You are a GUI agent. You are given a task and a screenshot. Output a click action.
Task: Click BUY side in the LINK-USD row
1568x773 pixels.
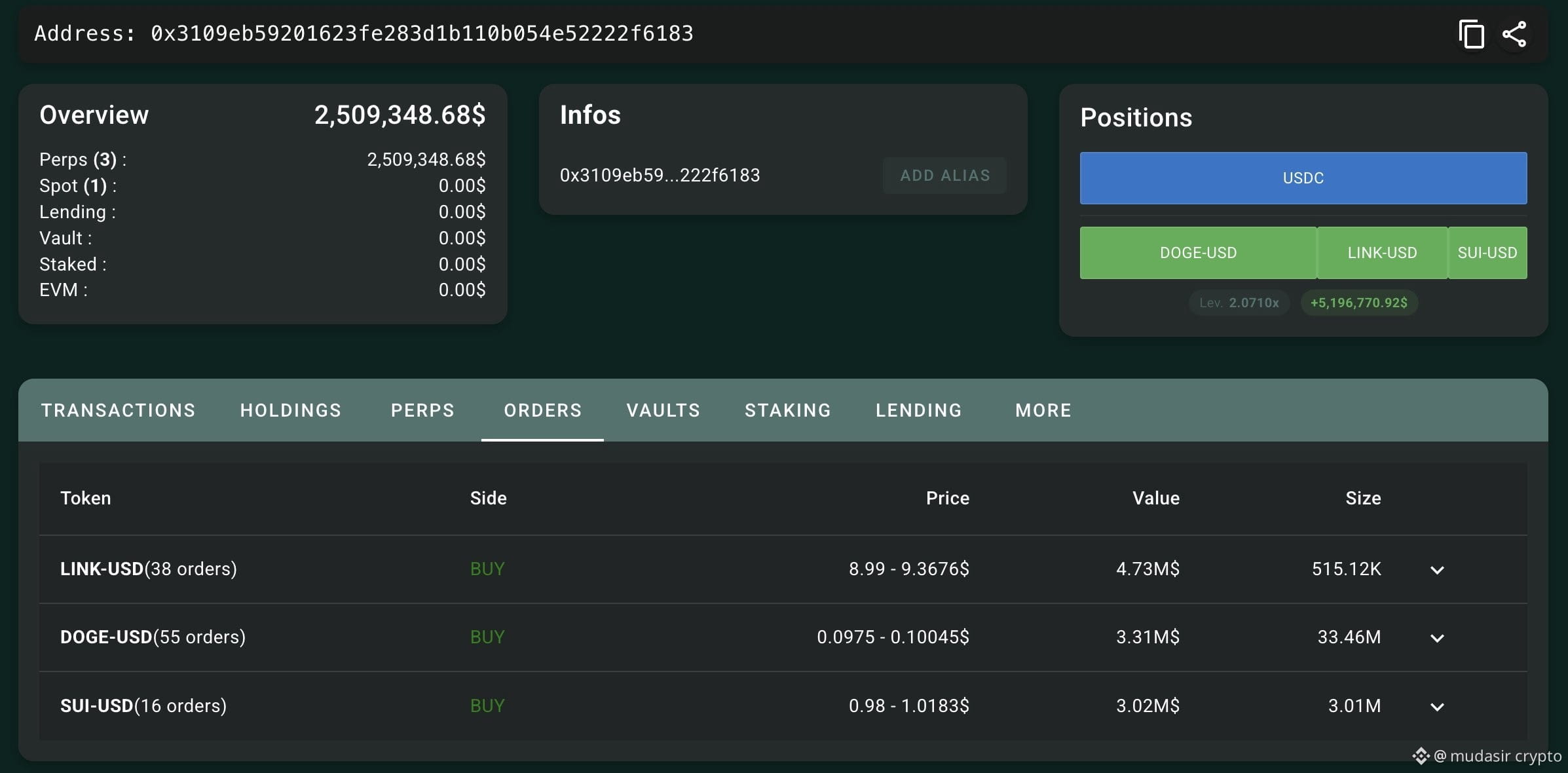click(x=487, y=569)
